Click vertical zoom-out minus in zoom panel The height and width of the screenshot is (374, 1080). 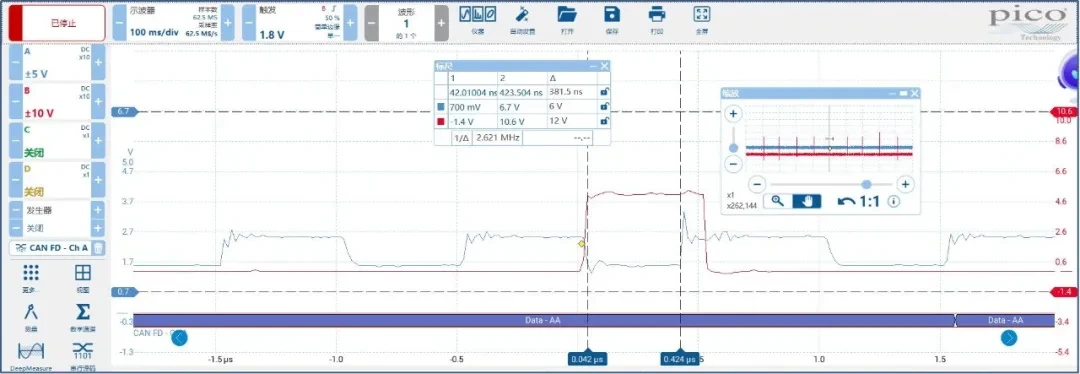(x=734, y=164)
